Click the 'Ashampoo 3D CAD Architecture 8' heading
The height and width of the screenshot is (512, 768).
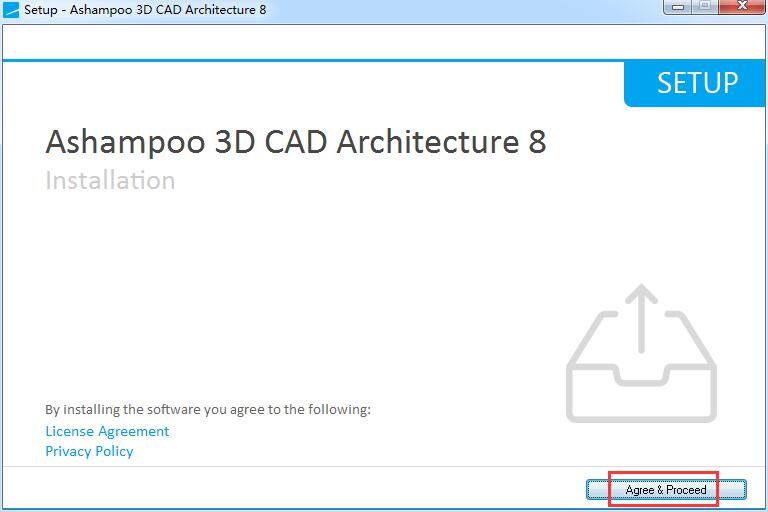(x=295, y=142)
